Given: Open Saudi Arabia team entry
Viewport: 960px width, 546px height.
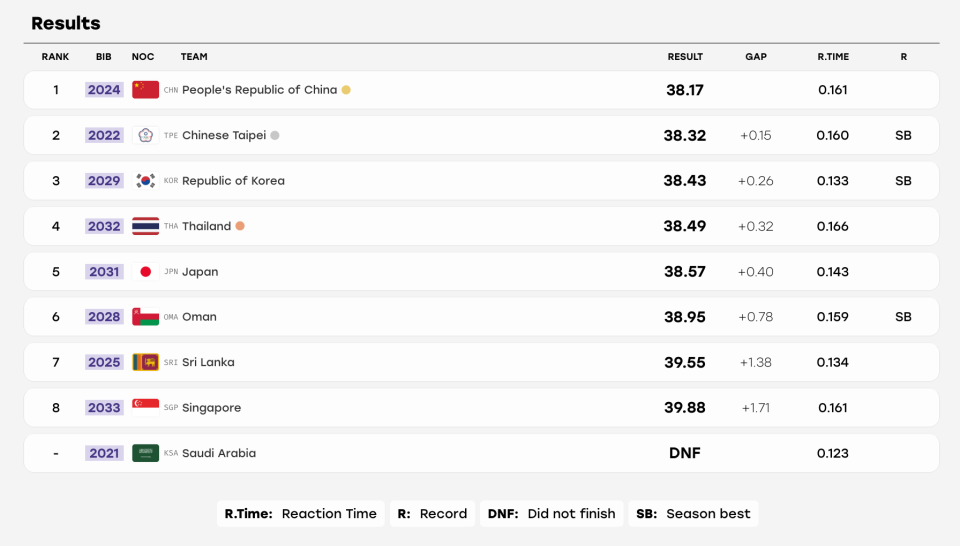Looking at the screenshot, I should [219, 453].
